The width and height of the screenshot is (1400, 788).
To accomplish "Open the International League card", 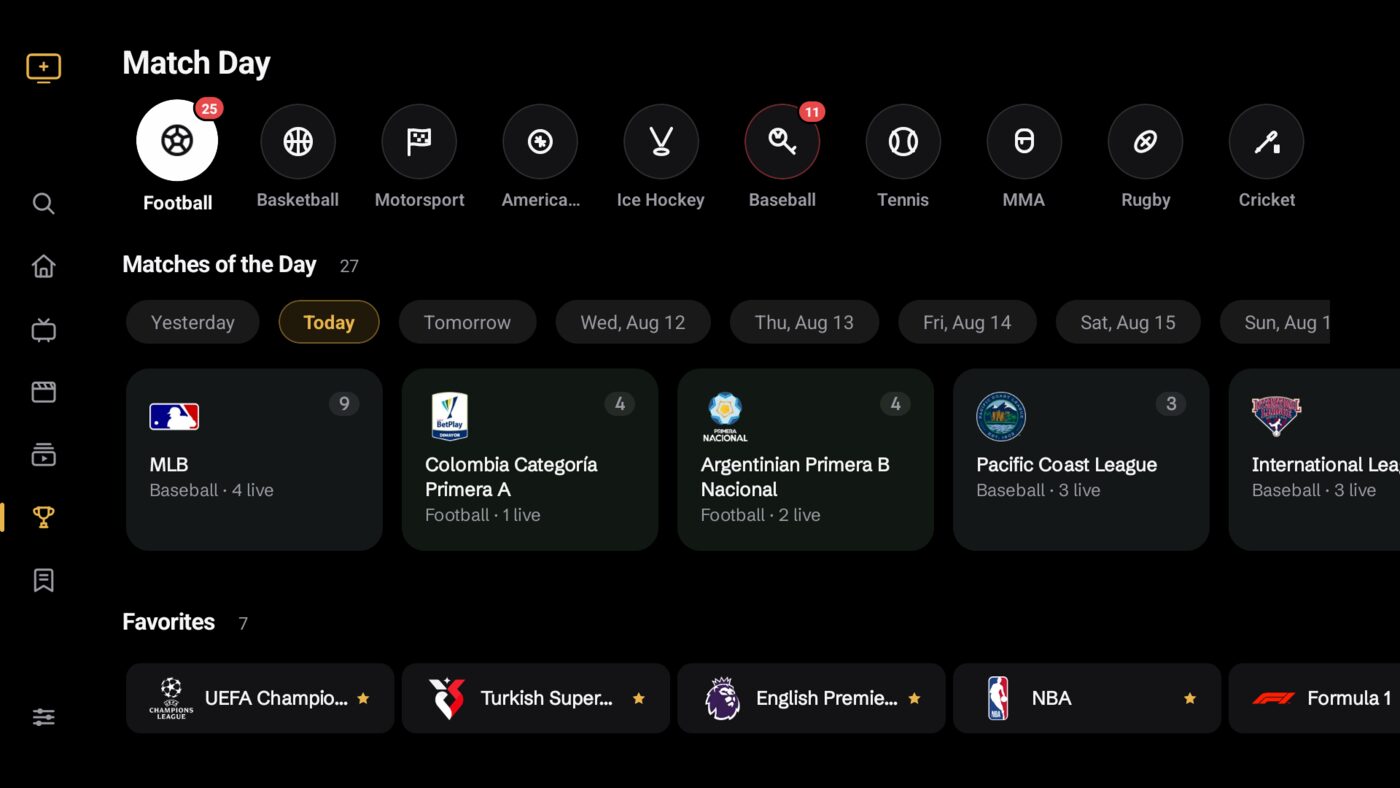I will click(x=1314, y=460).
